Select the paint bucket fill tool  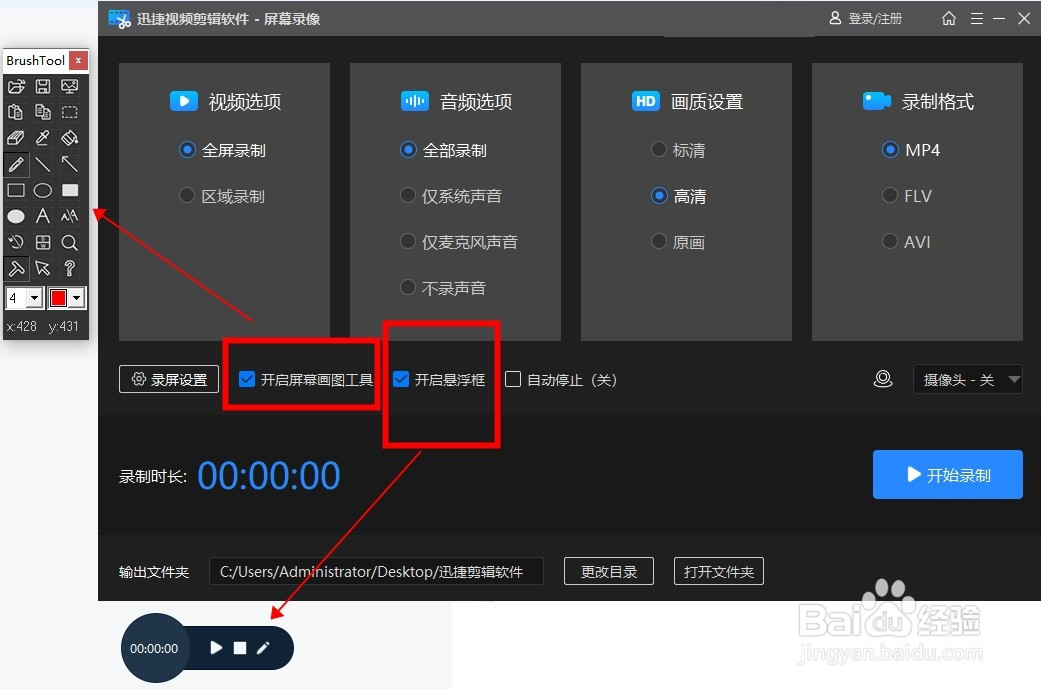pos(69,137)
